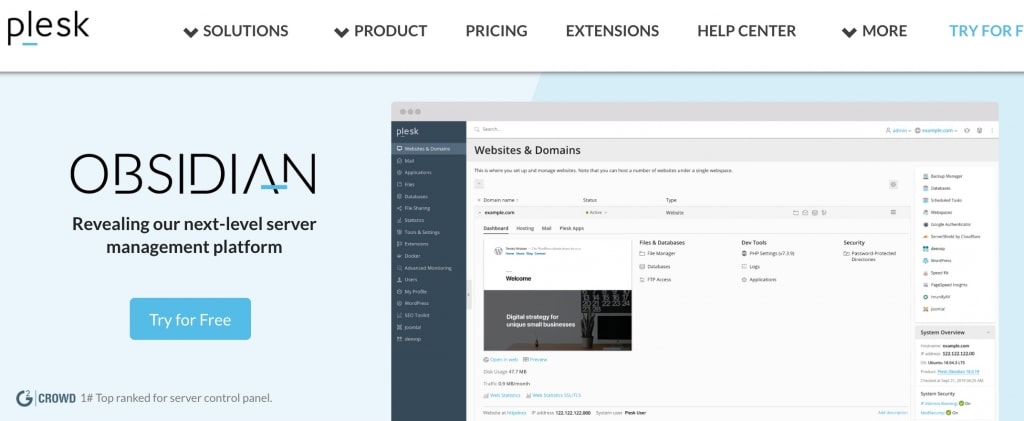Open the example.com subscription dropdown
This screenshot has width=1024, height=421.
click(936, 131)
